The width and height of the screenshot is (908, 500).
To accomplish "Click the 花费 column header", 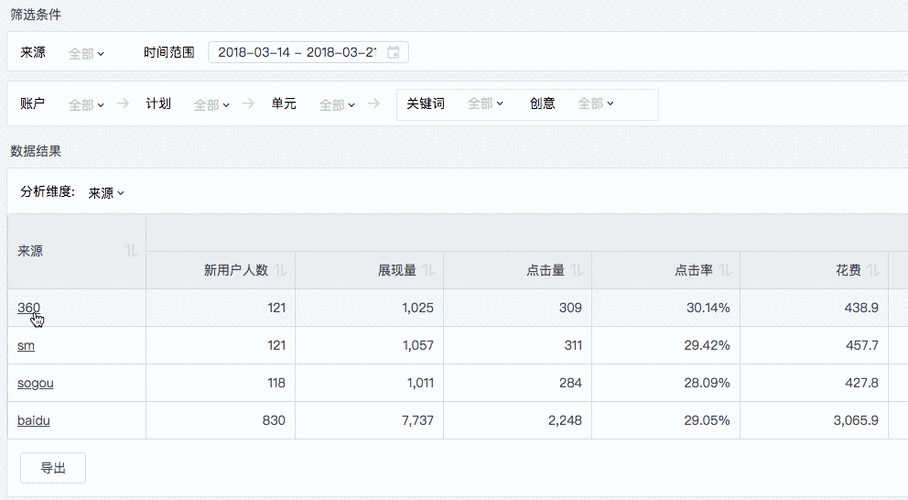I will (x=814, y=270).
